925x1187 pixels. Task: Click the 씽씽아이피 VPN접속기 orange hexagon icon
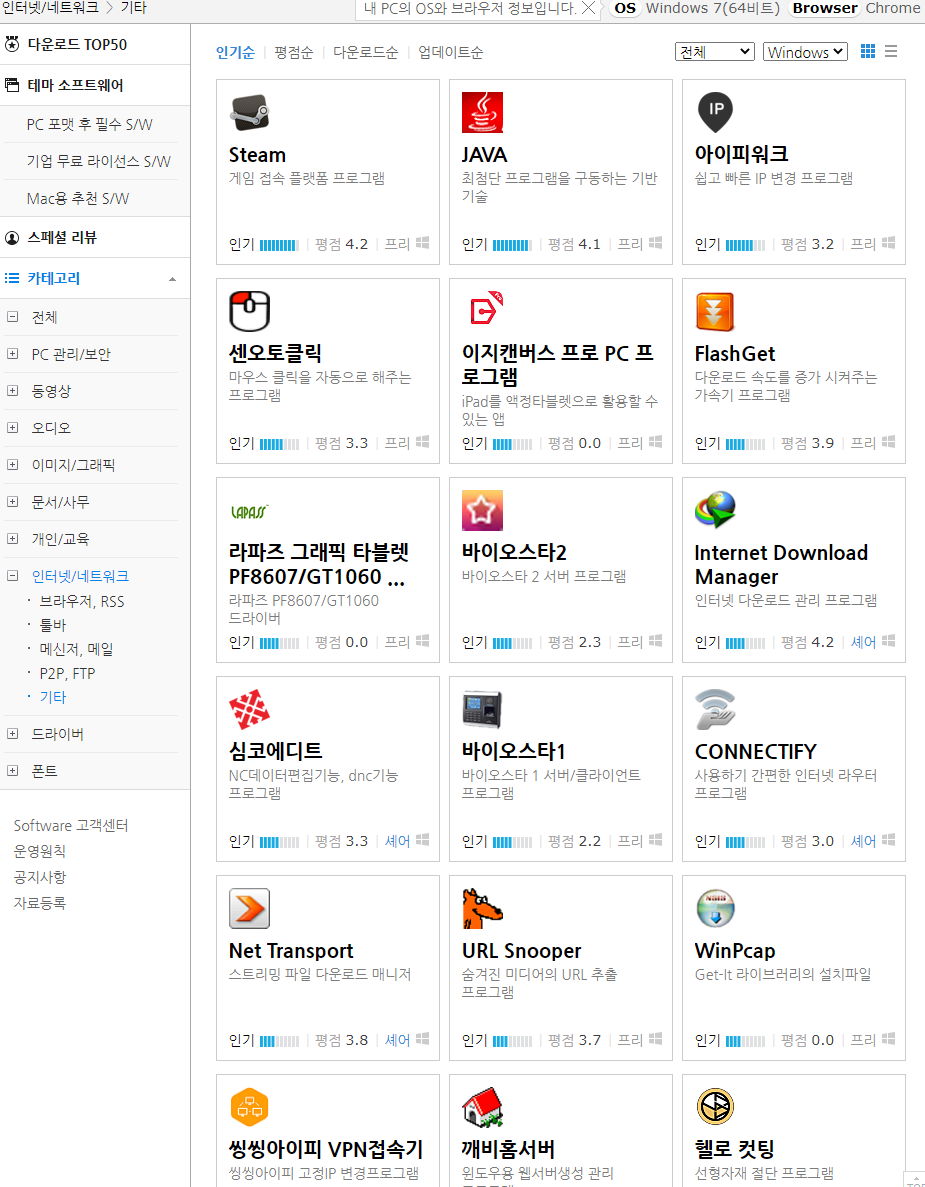250,1107
